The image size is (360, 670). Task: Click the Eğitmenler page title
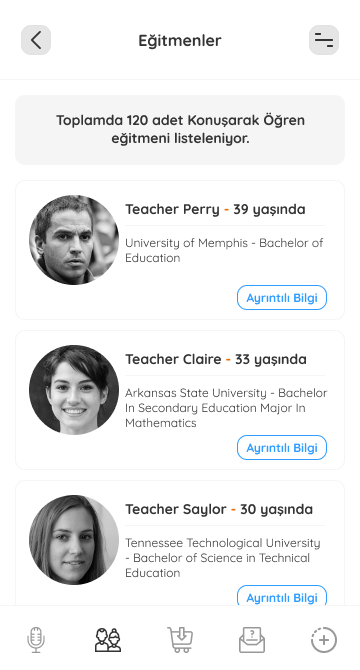[180, 41]
